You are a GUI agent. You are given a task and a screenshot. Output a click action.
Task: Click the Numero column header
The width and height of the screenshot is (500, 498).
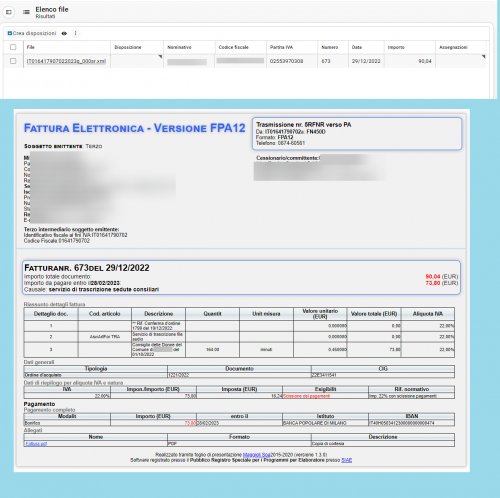click(x=330, y=47)
